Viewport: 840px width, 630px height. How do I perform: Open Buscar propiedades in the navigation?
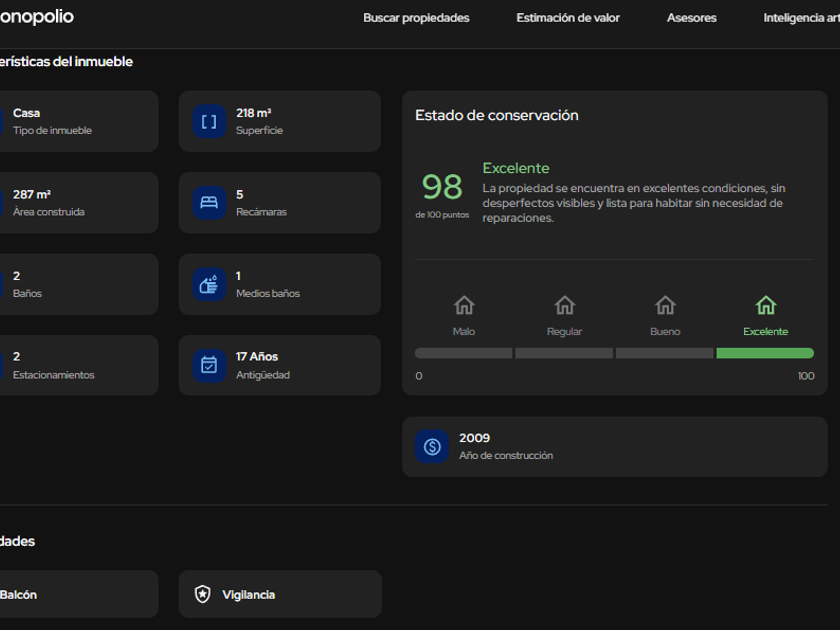click(x=416, y=18)
